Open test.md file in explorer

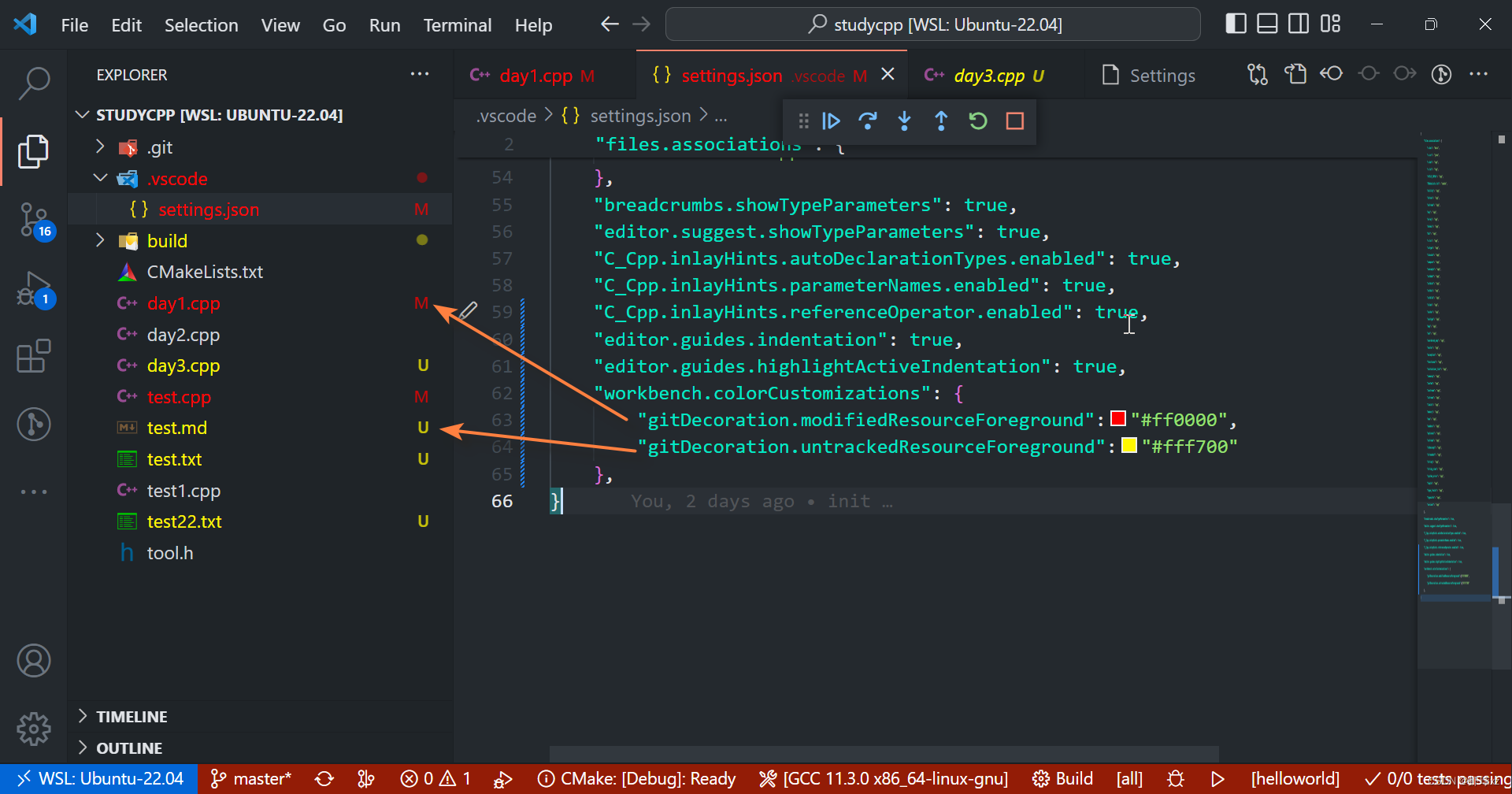click(176, 428)
